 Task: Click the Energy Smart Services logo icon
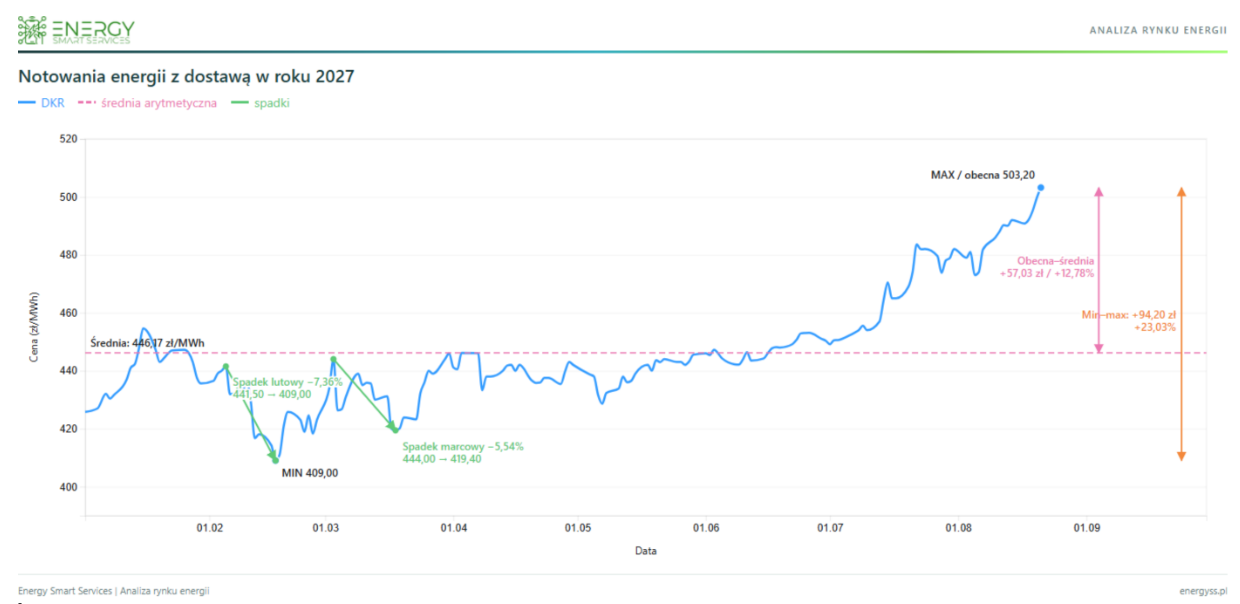32,31
